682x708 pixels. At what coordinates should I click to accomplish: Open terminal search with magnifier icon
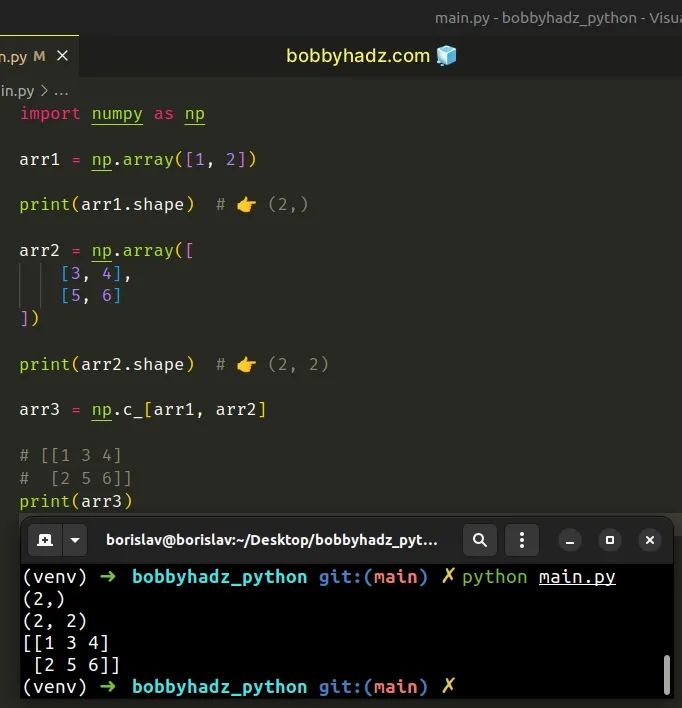pos(480,540)
